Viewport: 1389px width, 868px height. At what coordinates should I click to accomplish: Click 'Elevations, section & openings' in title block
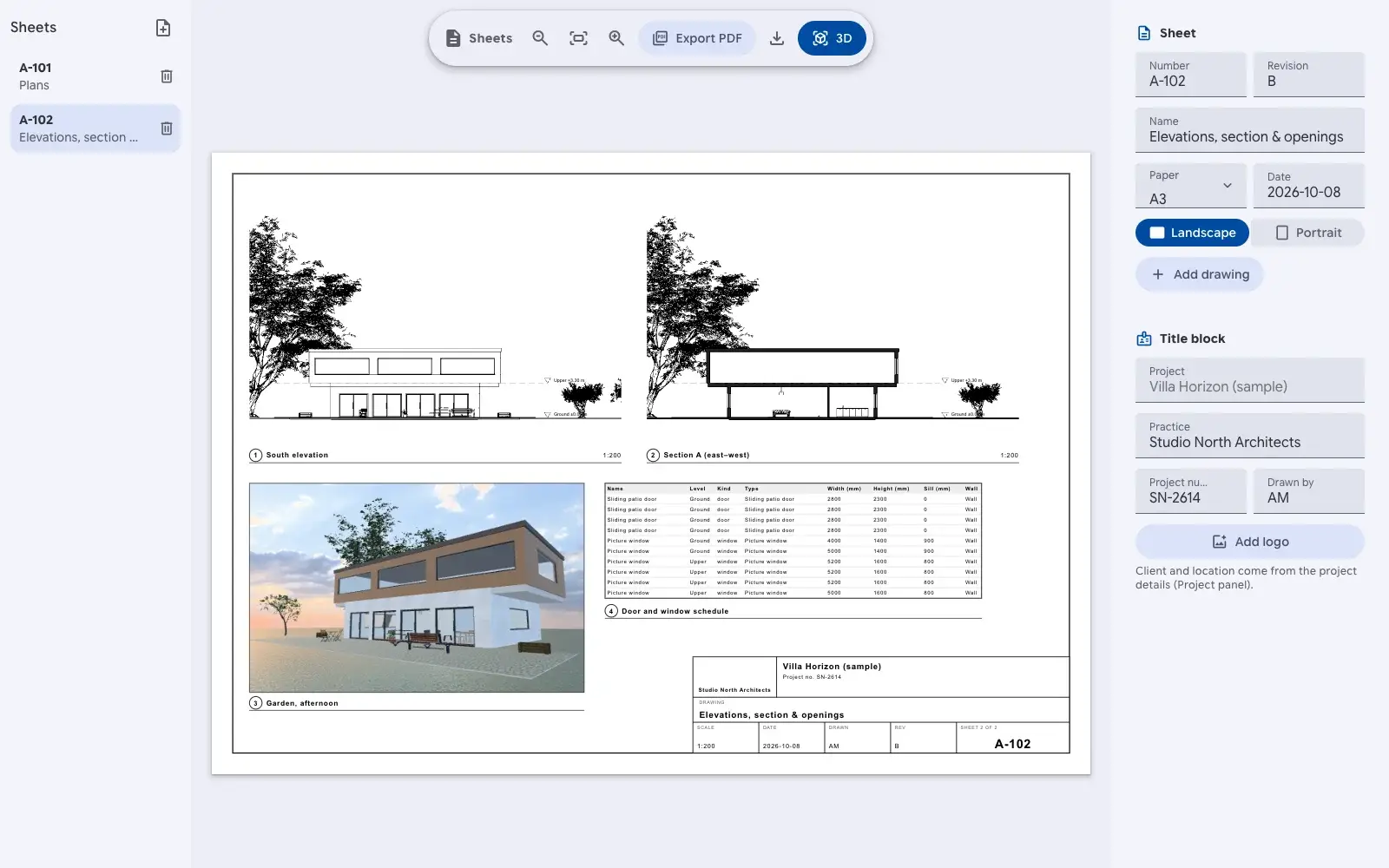771,715
